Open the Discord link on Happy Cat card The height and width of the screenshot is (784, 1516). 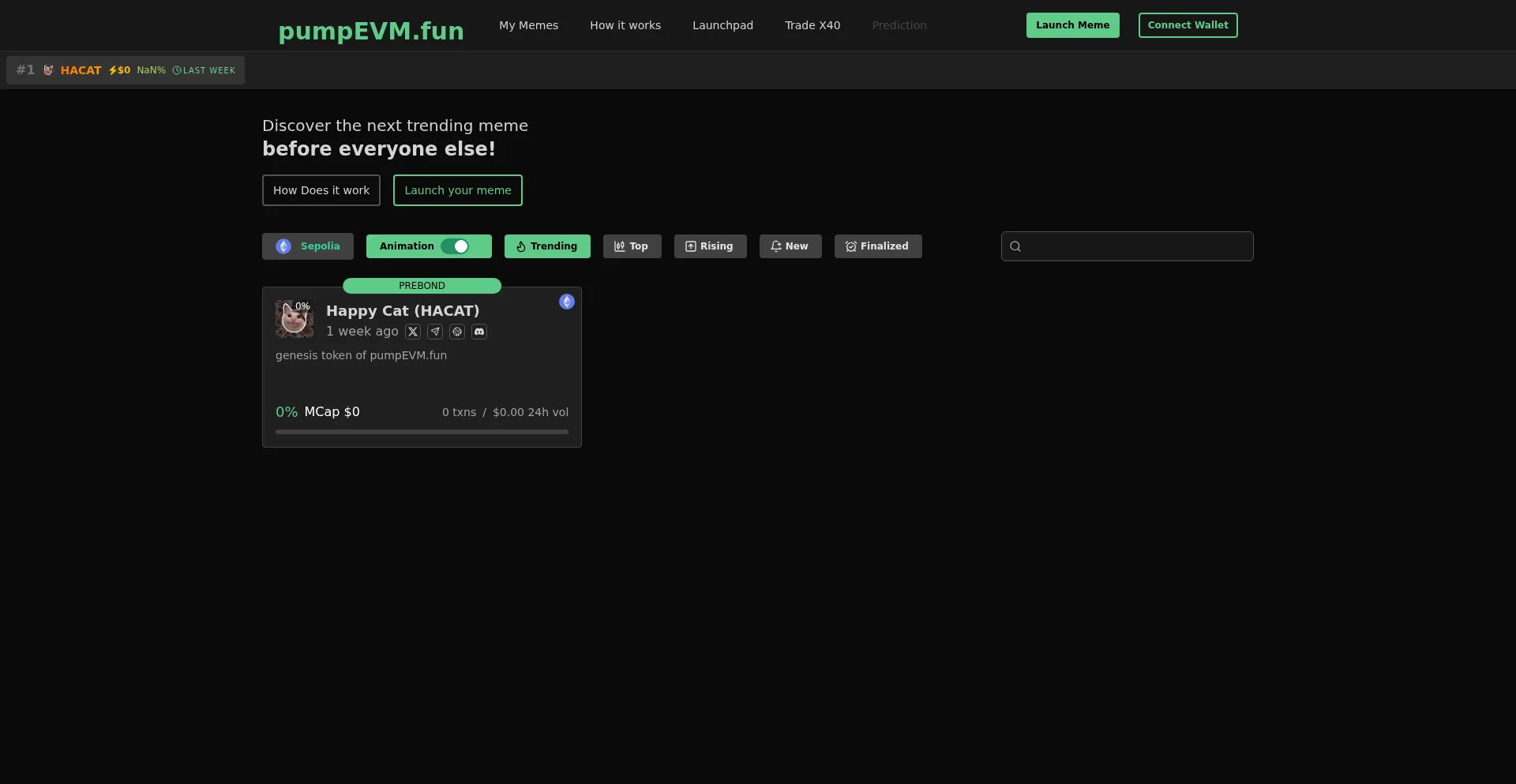(x=479, y=332)
